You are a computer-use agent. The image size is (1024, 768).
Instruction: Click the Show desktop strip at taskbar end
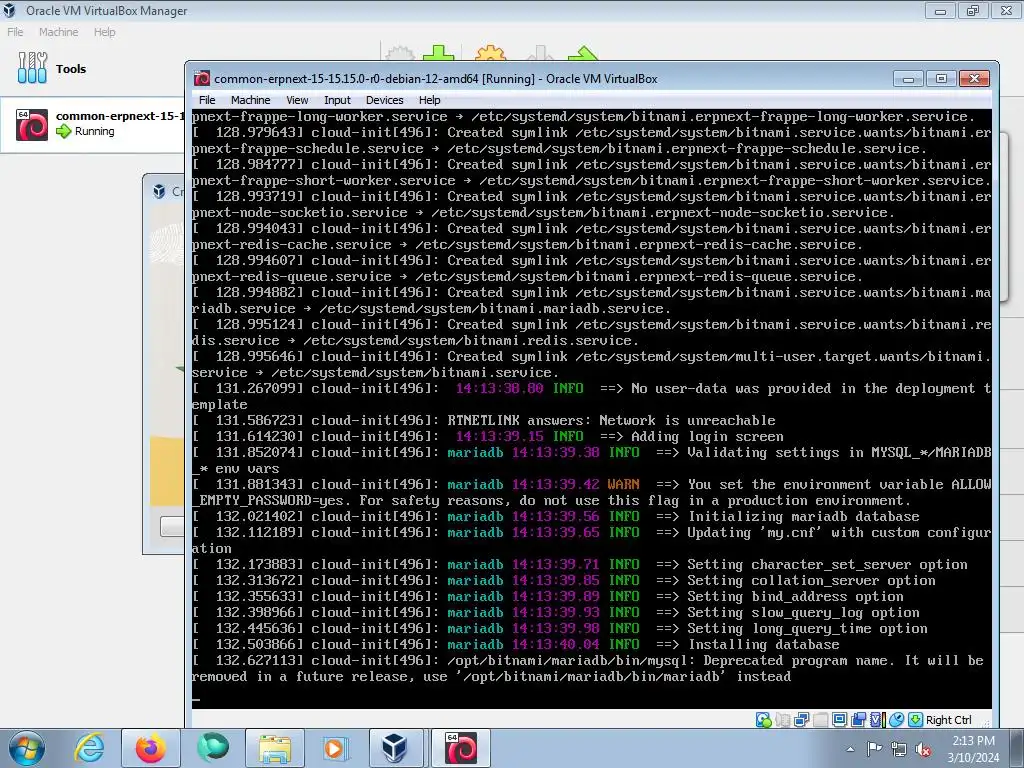[x=1019, y=748]
